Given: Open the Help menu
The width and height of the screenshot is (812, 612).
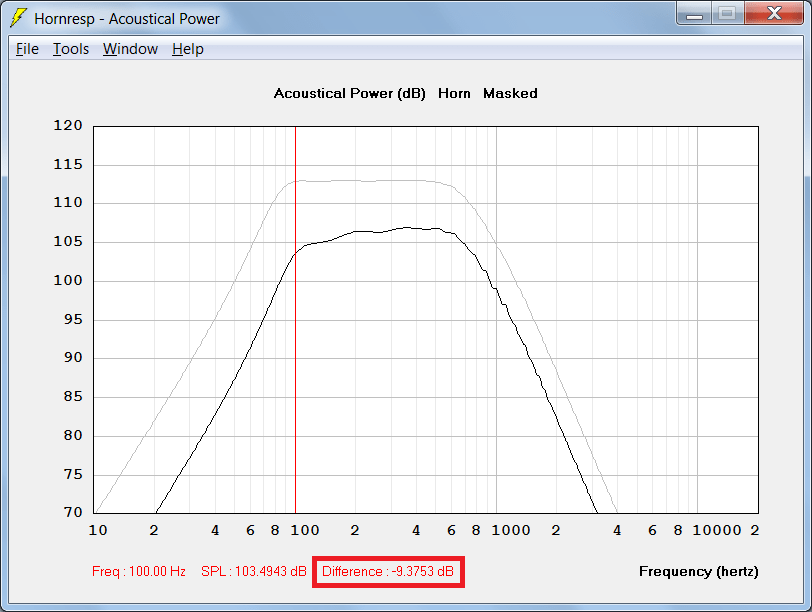Looking at the screenshot, I should (188, 49).
